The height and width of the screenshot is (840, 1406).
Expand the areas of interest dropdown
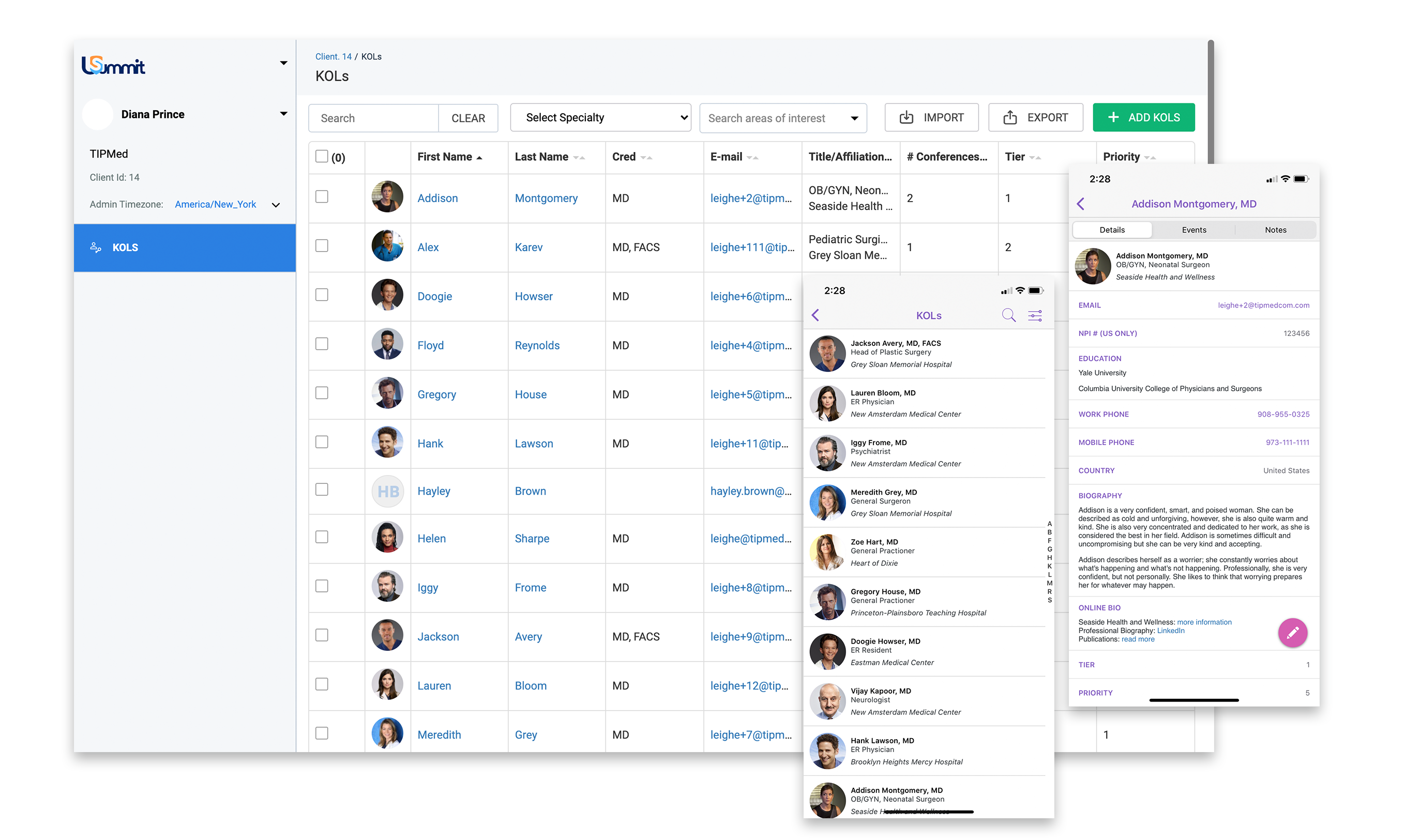(x=854, y=118)
